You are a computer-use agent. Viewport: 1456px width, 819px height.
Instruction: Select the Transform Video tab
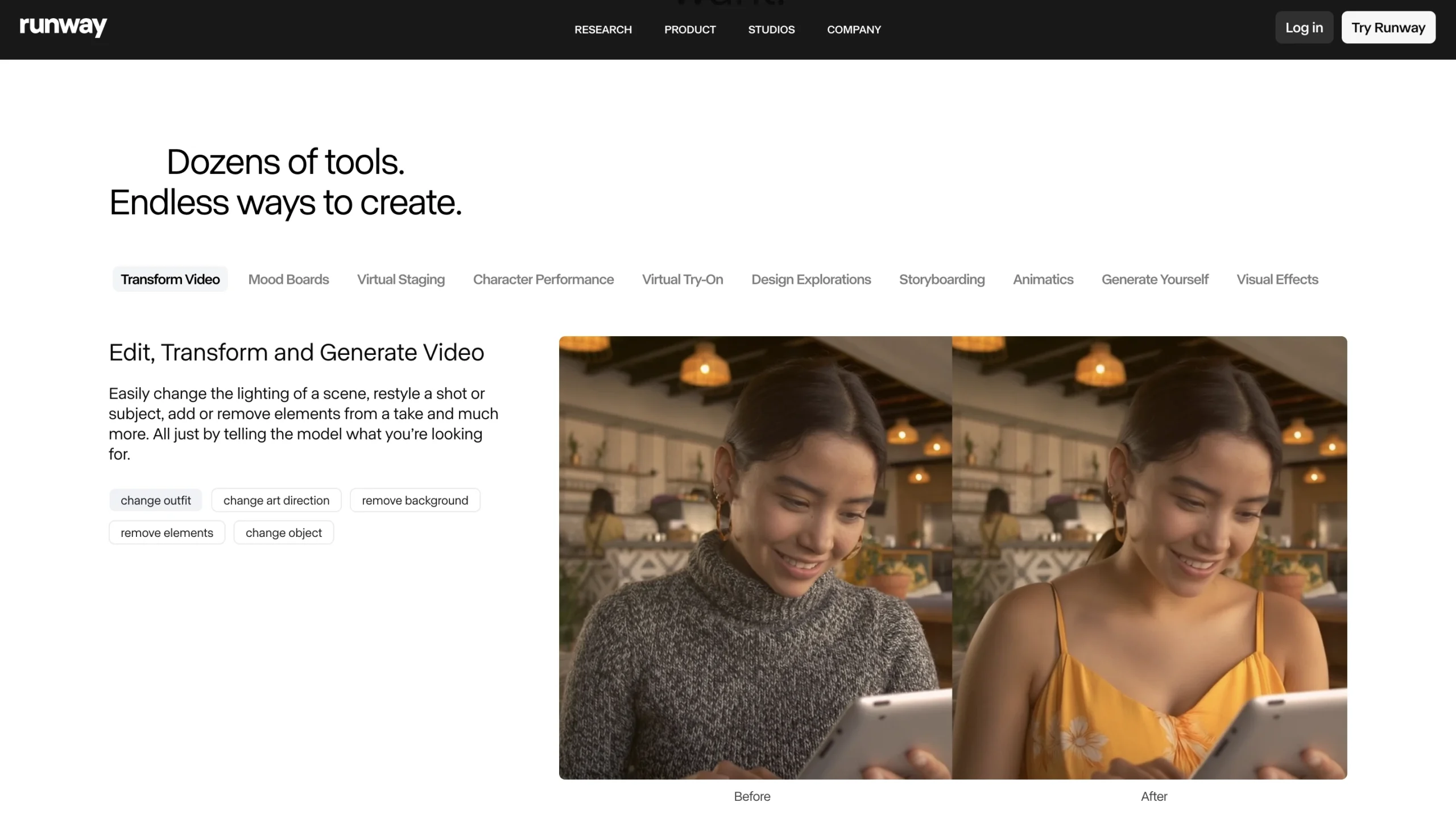(170, 279)
